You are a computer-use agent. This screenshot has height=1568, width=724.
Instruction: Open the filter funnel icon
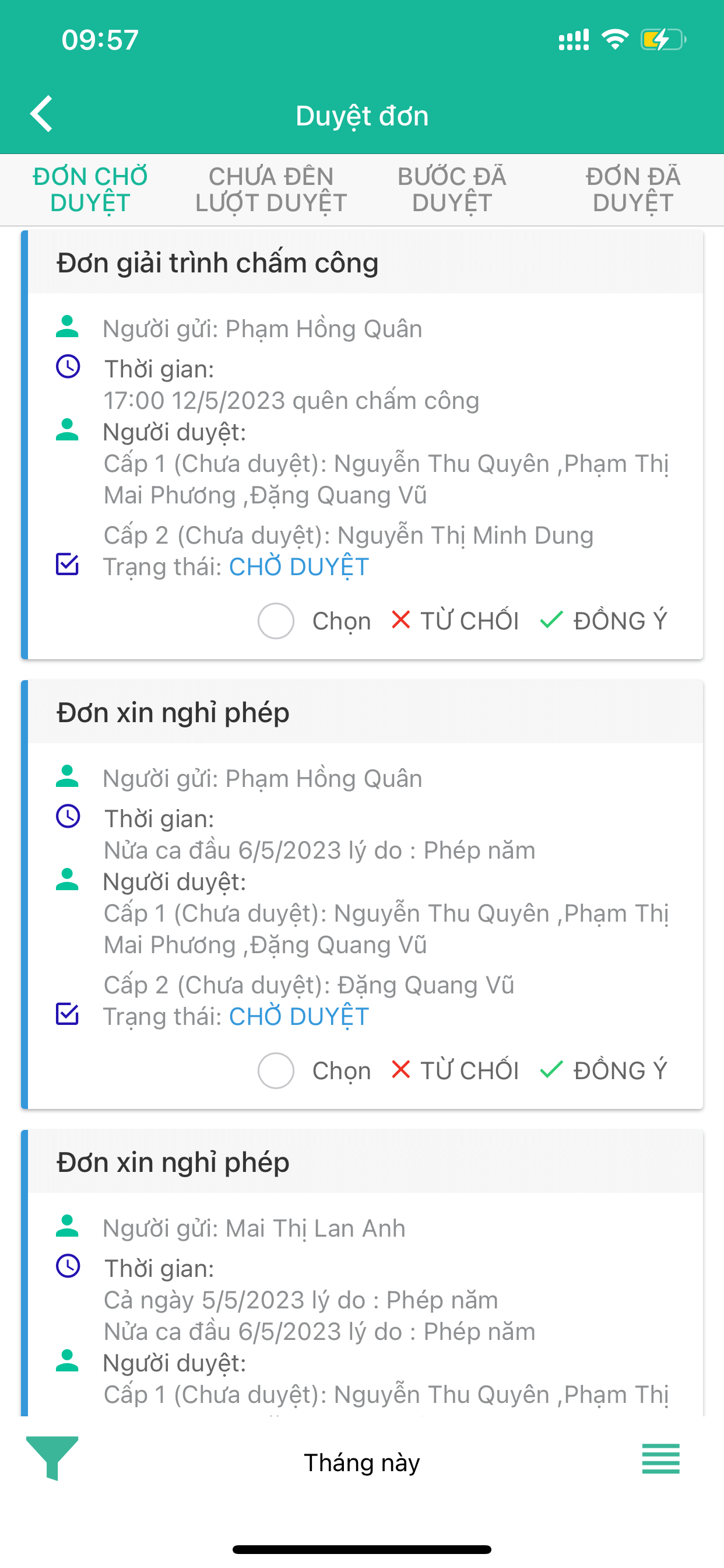pos(52,1458)
